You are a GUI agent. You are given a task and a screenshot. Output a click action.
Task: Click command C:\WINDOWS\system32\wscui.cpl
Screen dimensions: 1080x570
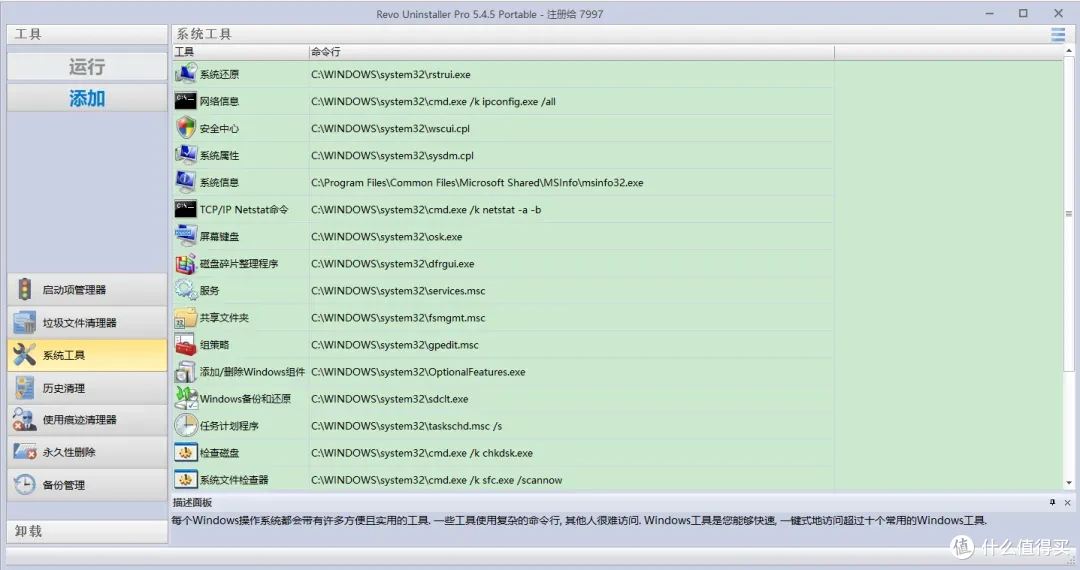(x=390, y=128)
